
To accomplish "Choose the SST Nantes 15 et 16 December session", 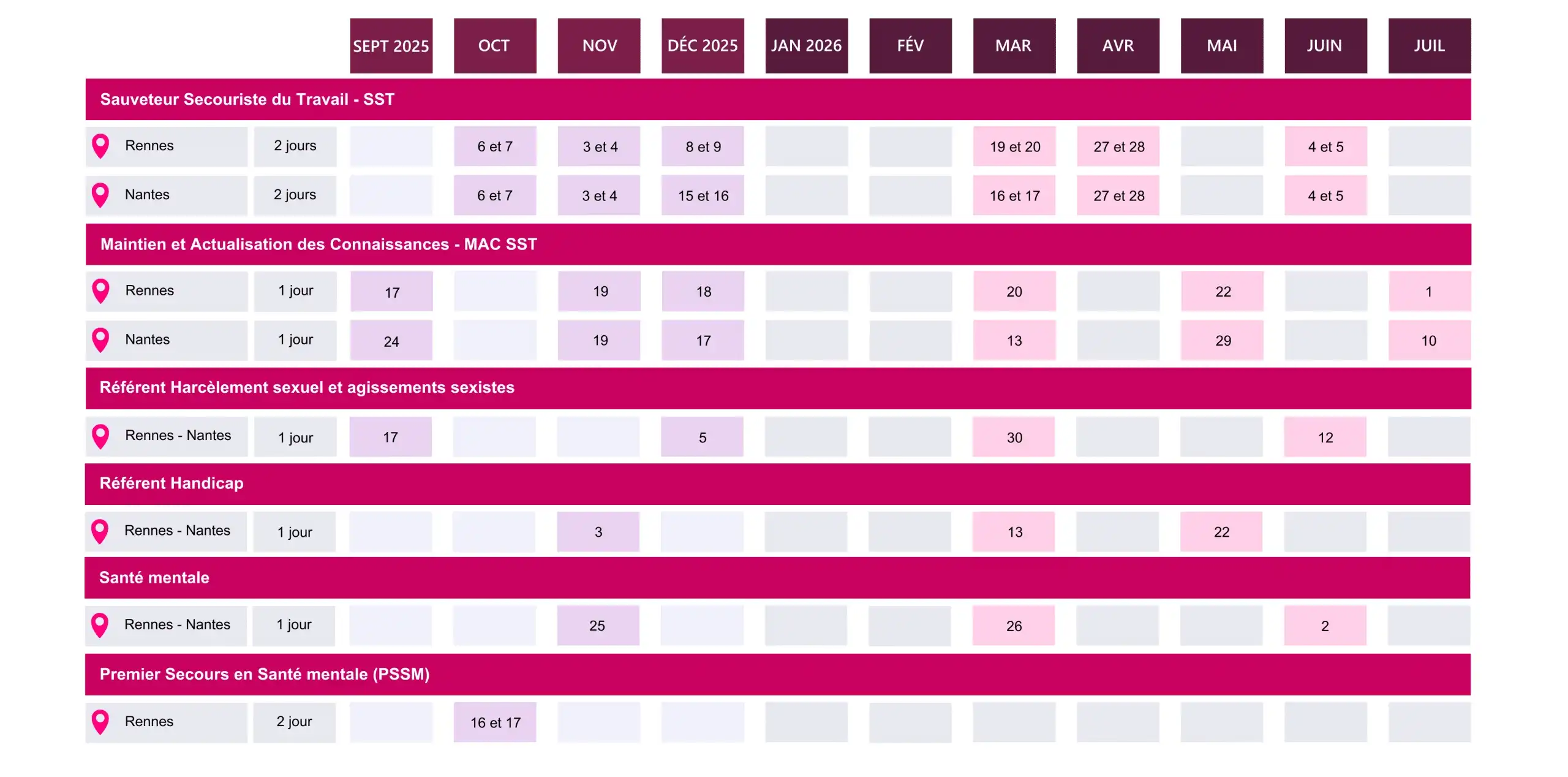I will click(x=703, y=195).
